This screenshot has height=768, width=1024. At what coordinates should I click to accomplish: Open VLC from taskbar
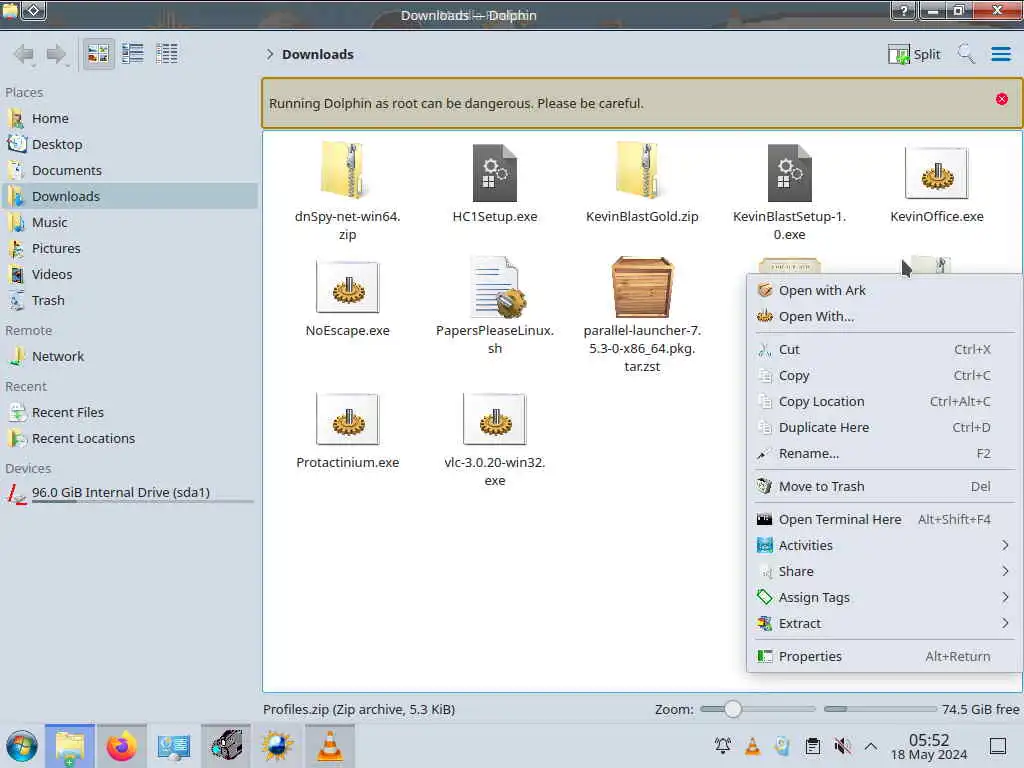(330, 746)
